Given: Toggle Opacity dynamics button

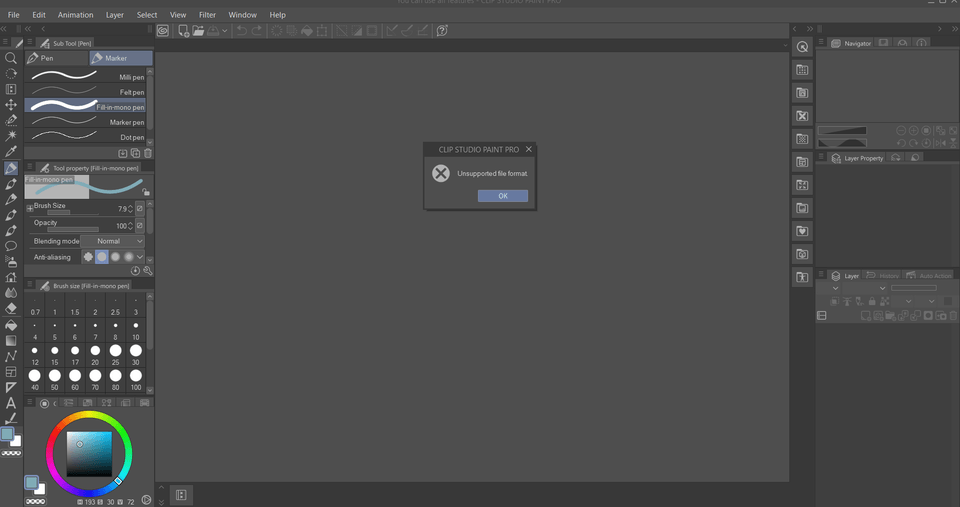Looking at the screenshot, I should (x=140, y=225).
